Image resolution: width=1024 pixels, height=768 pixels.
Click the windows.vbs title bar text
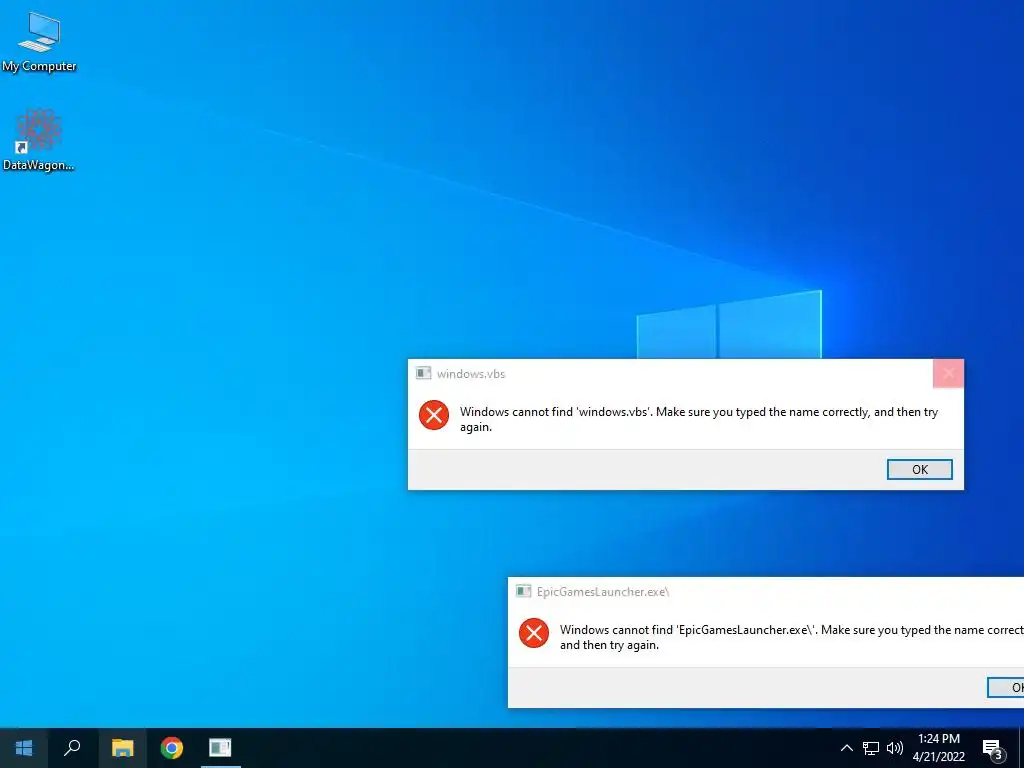471,374
